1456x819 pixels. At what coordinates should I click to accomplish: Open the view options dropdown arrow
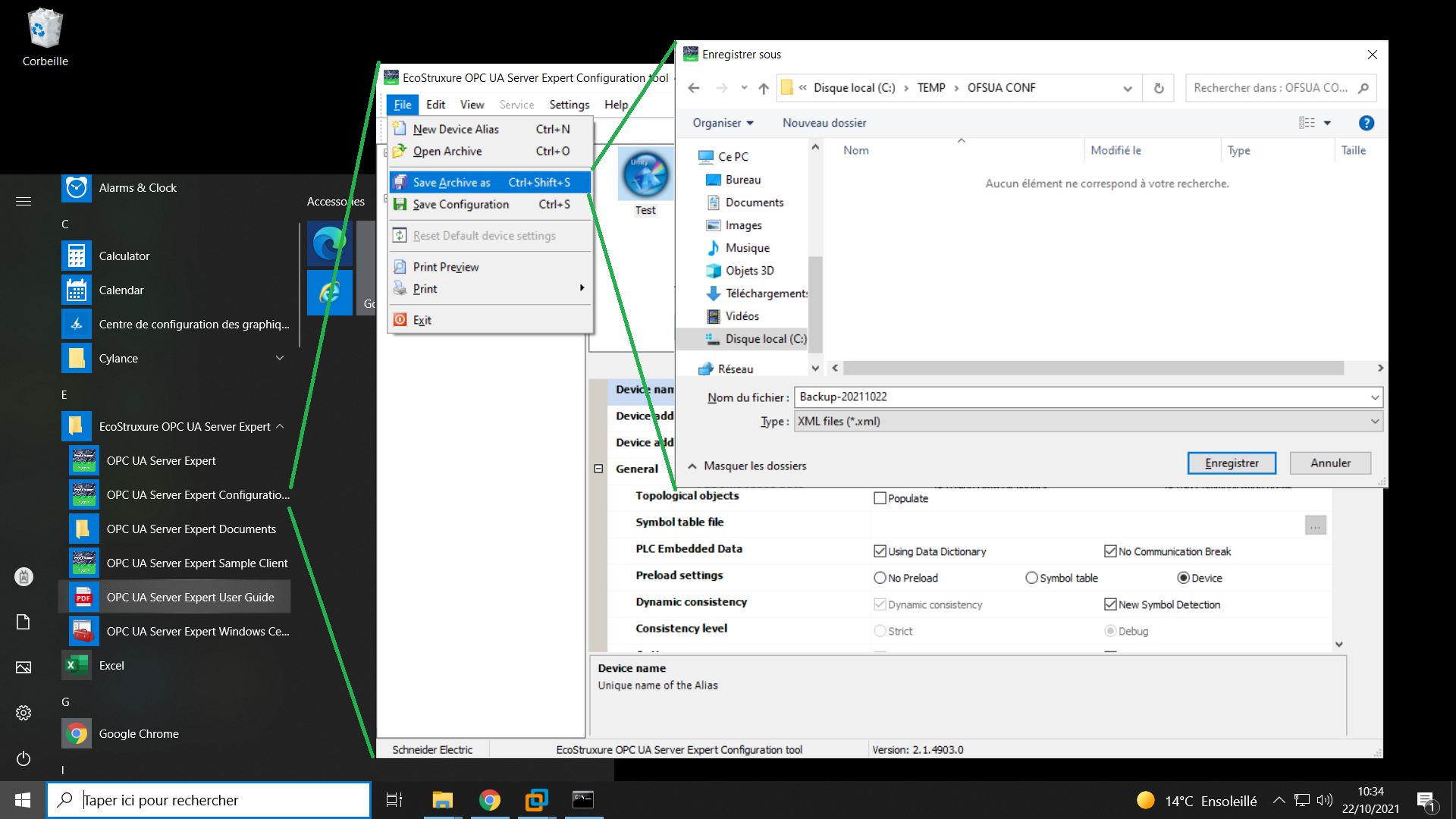(1327, 123)
